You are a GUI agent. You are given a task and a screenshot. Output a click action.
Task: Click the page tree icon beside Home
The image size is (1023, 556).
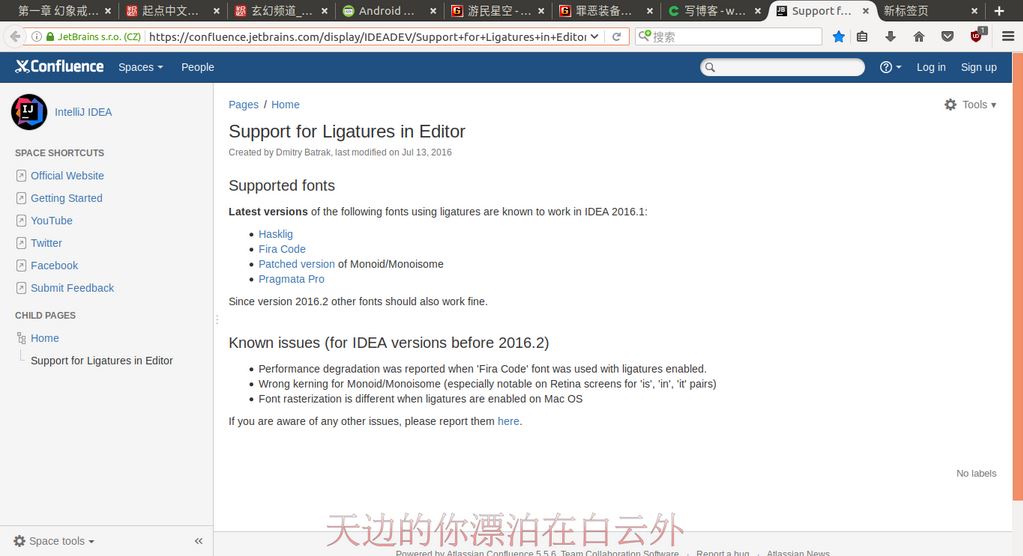21,338
